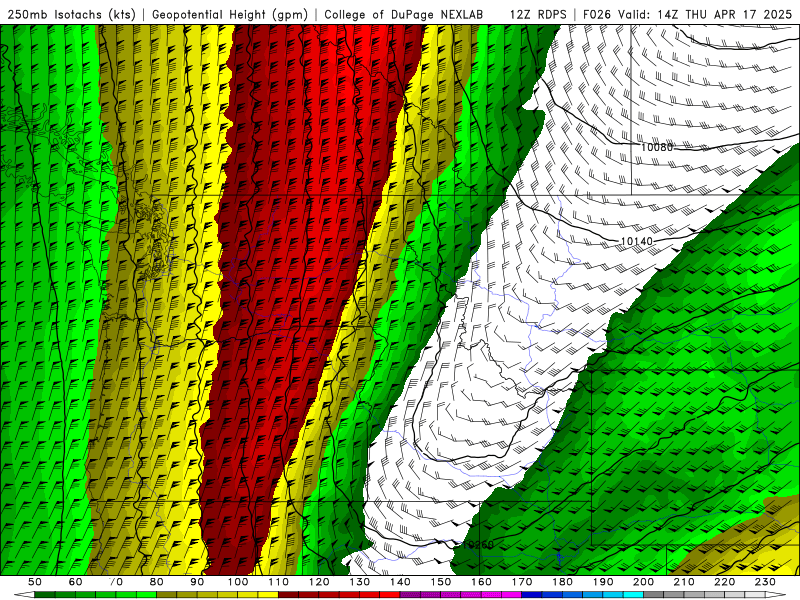Viewport: 800px width, 600px height.
Task: Click the 170 value on the color scale
Action: pyautogui.click(x=522, y=582)
